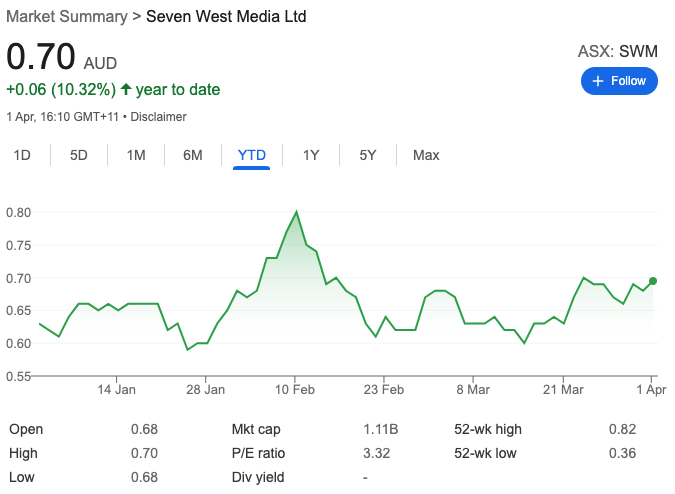Switch to the 5D time range tab

click(79, 155)
